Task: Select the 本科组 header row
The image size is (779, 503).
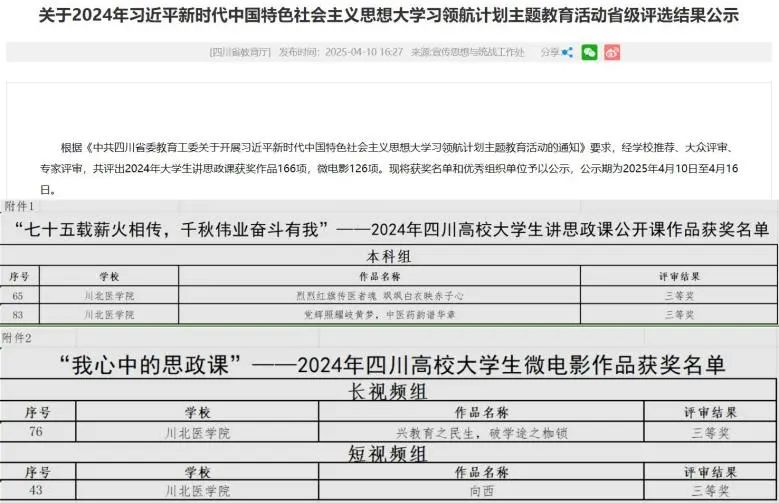Action: click(389, 255)
